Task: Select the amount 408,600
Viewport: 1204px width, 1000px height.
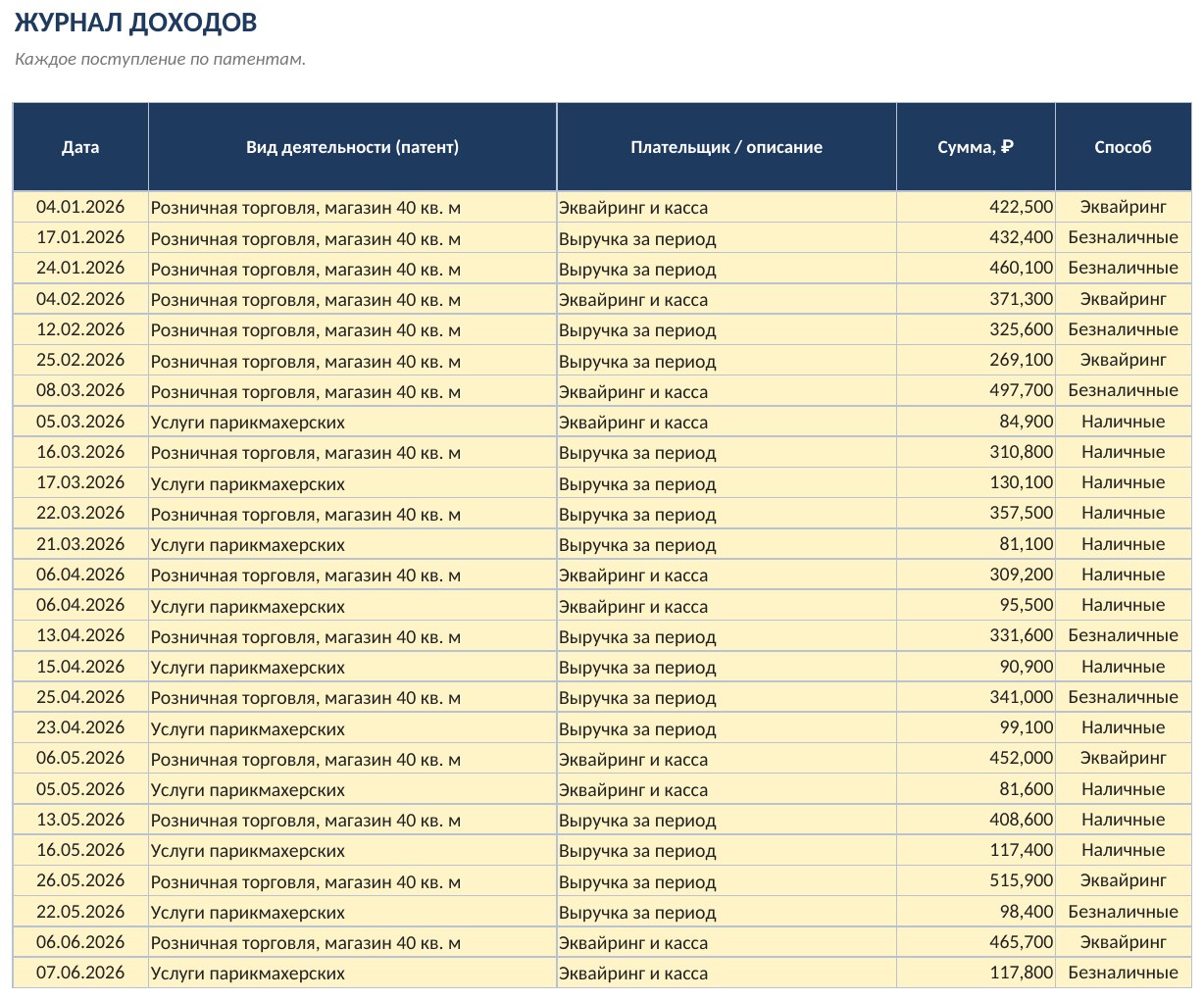Action: tap(976, 820)
